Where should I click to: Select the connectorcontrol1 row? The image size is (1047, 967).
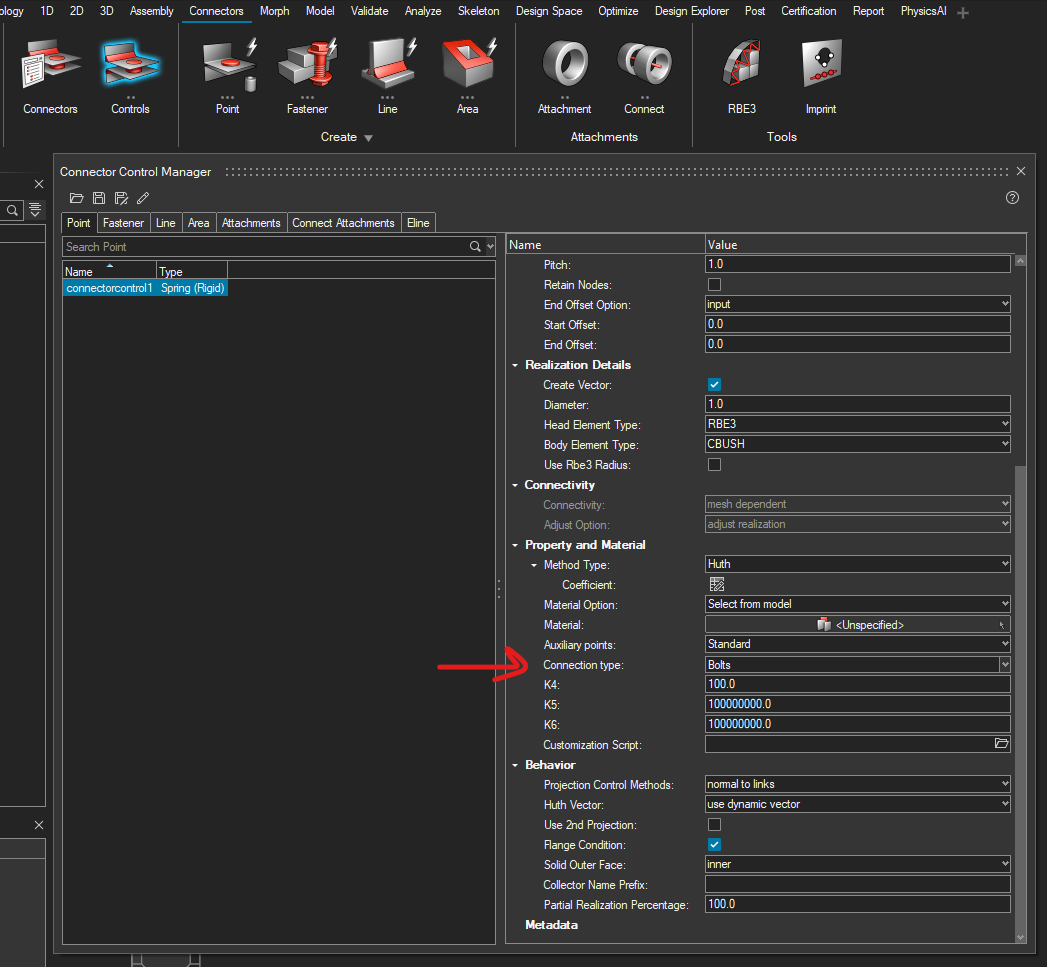[145, 288]
